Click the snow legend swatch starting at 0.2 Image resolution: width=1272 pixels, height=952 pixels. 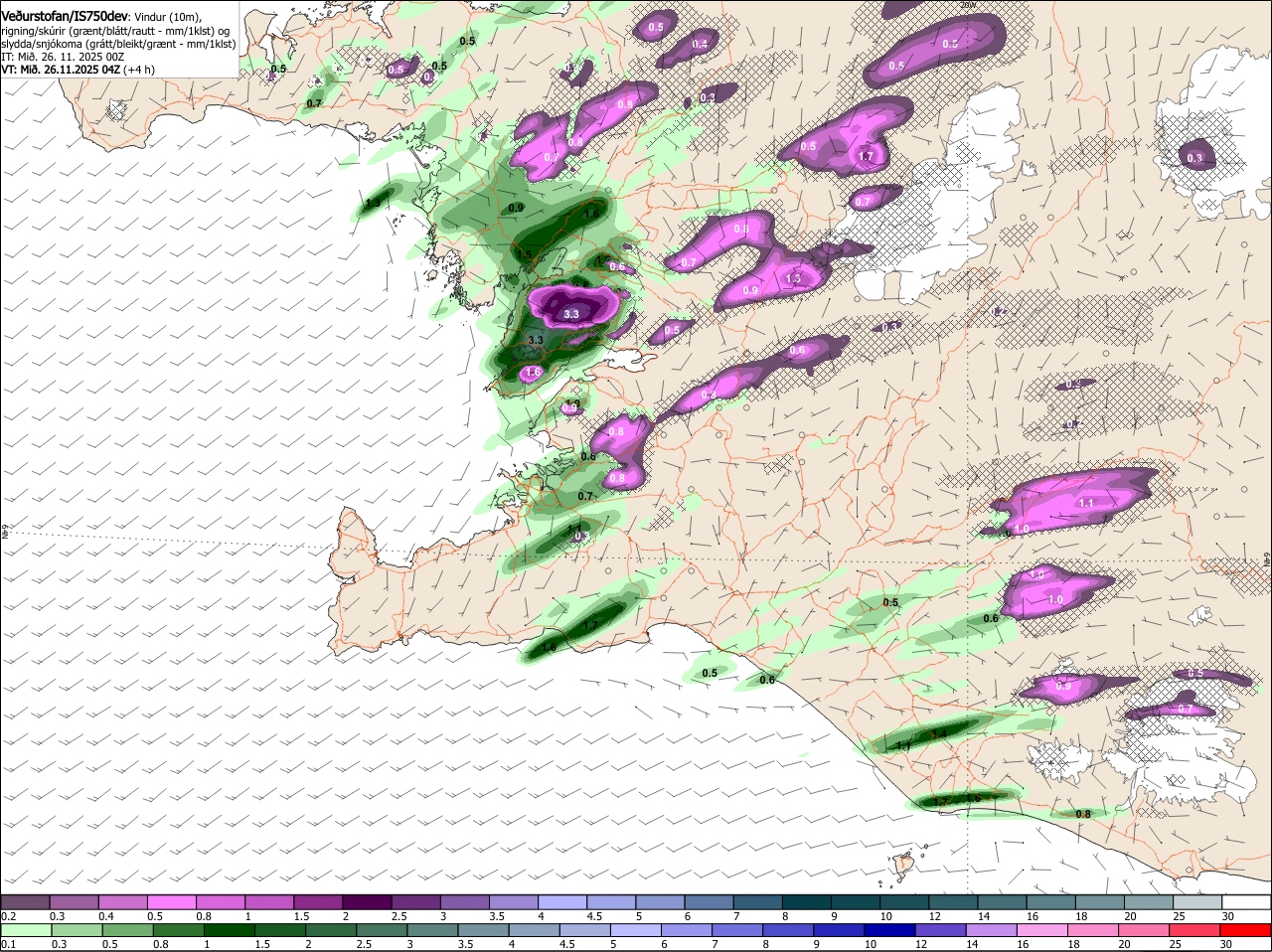(25, 901)
